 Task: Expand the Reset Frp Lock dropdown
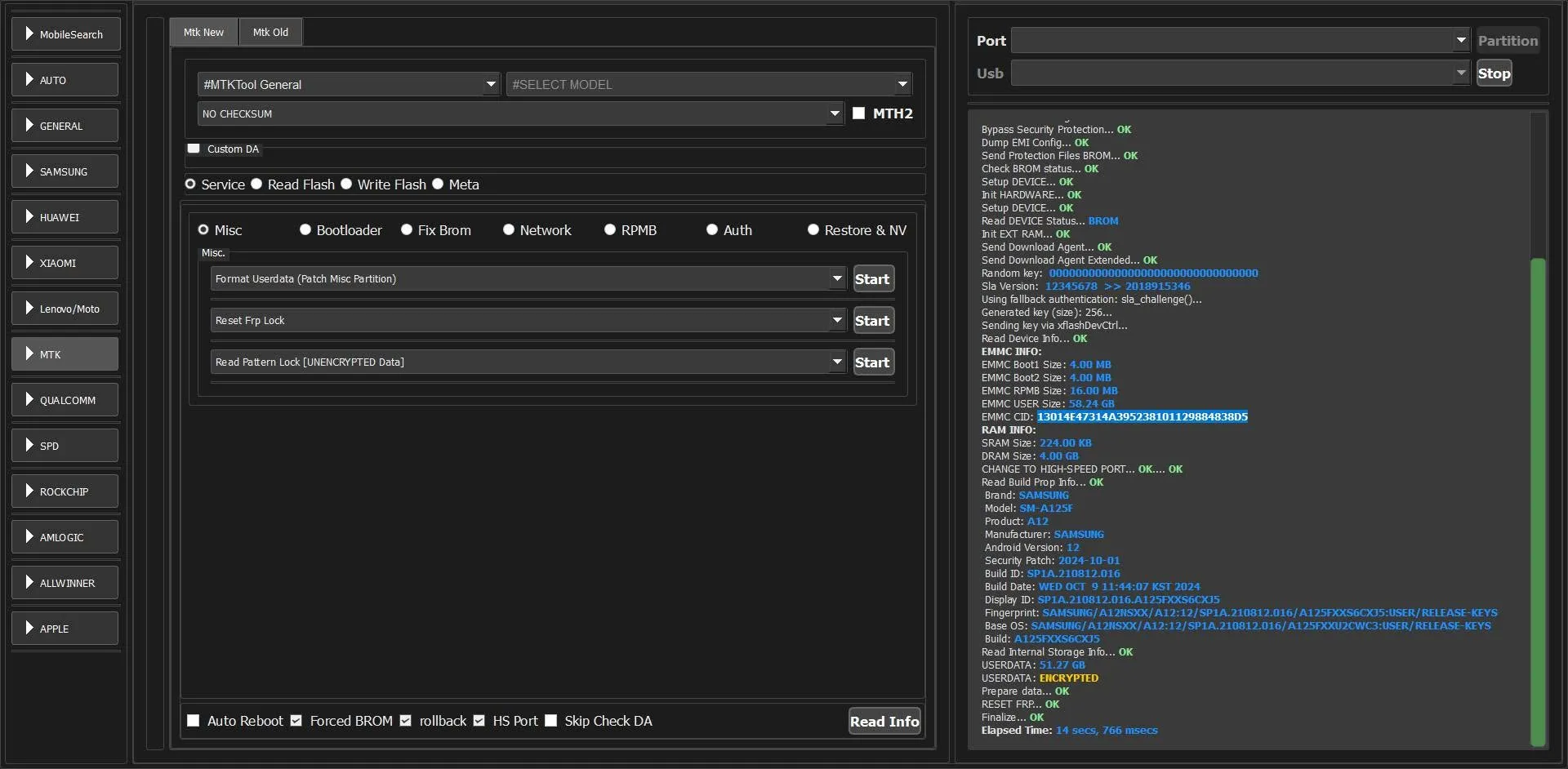tap(528, 320)
